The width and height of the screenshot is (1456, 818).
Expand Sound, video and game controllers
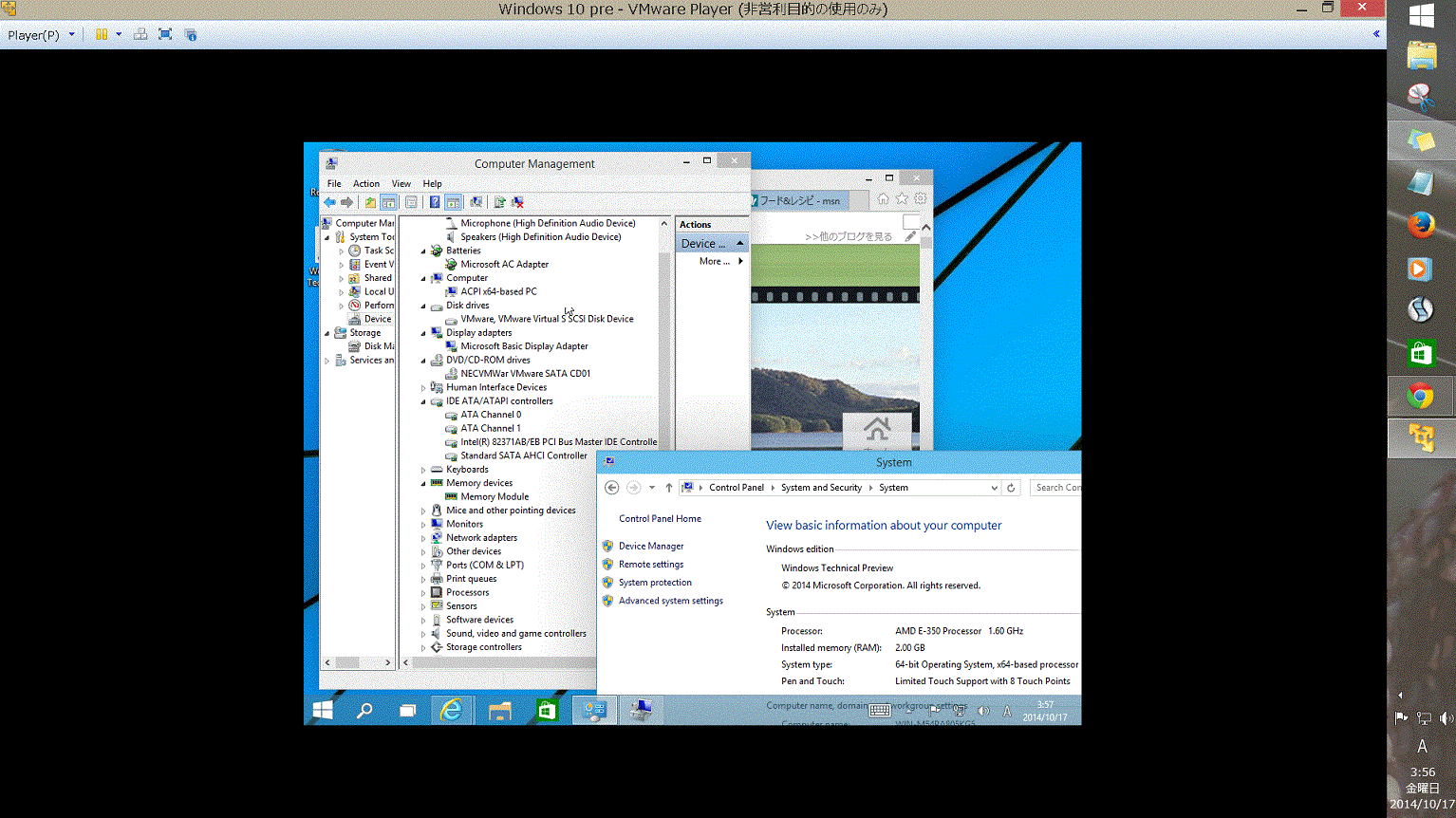tap(423, 634)
